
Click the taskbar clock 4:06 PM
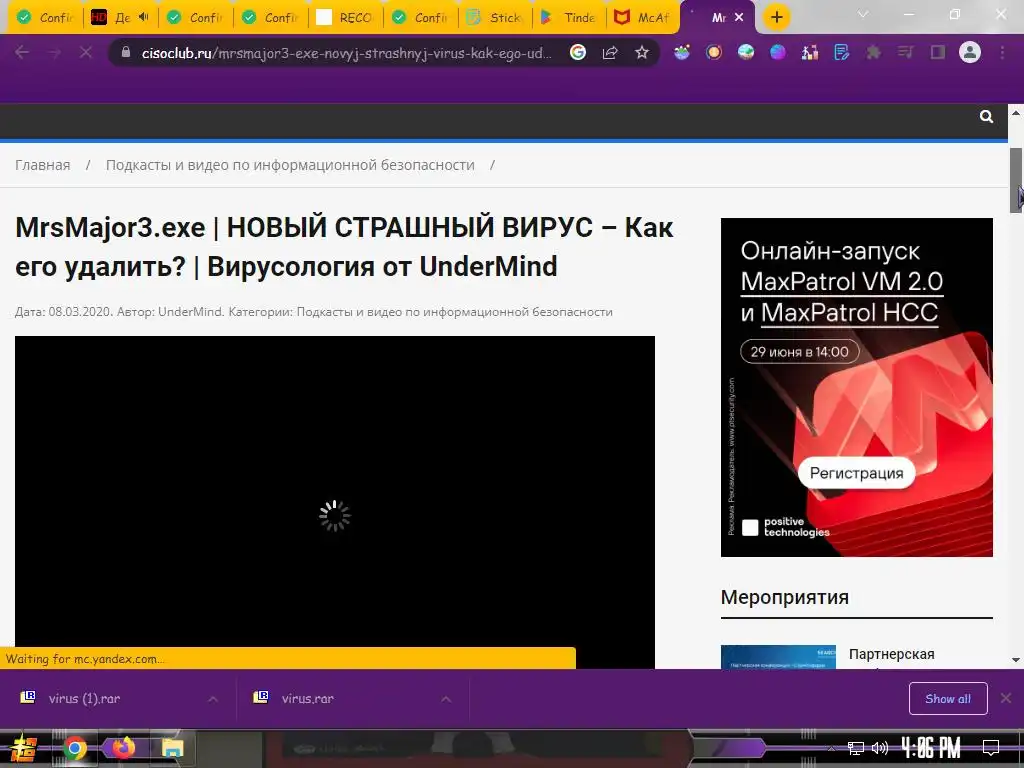click(x=931, y=748)
